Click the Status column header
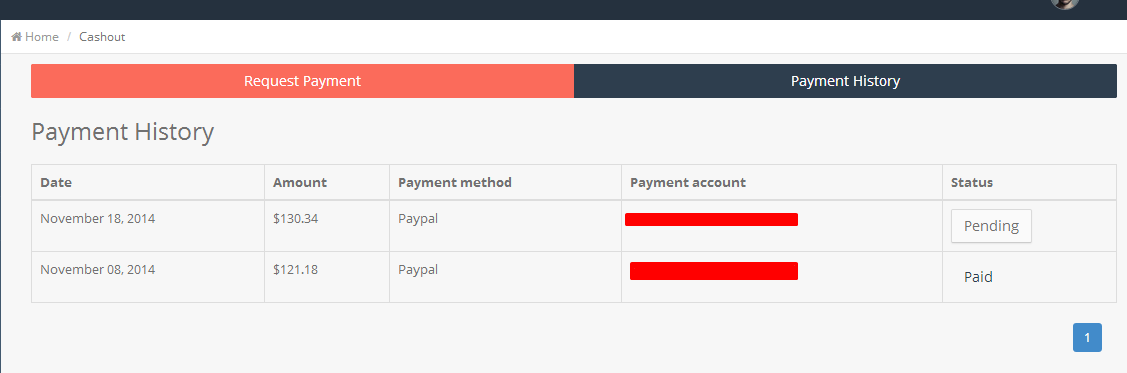Screen dimensions: 1127x373 click(x=972, y=183)
